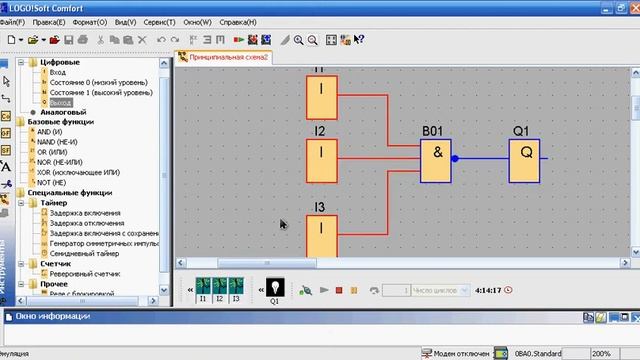
Task: Select the Co constants tool in sidebar
Action: coord(5,116)
